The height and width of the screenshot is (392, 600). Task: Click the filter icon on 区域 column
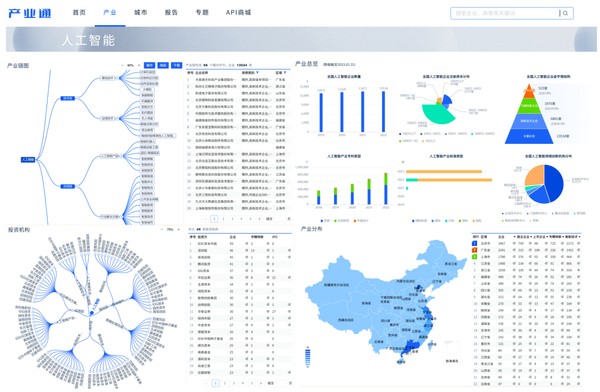(x=285, y=72)
